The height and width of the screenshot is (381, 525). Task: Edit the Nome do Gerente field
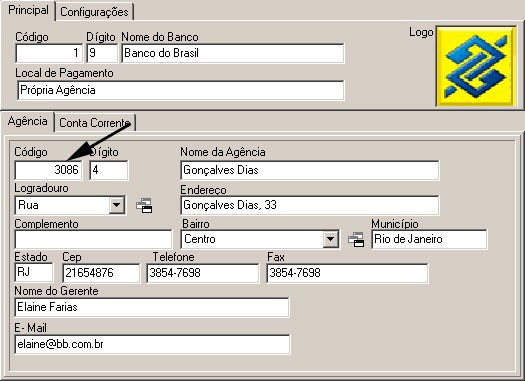pos(152,307)
